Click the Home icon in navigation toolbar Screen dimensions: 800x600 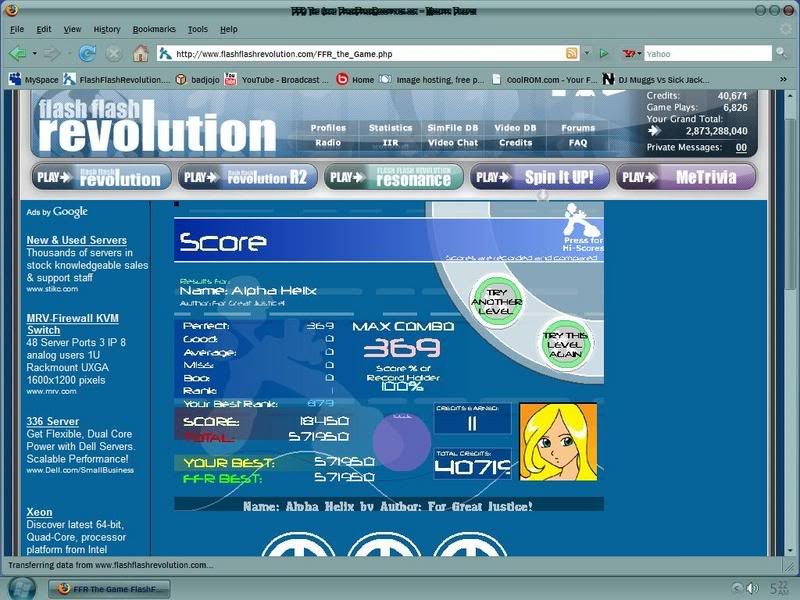[141, 53]
